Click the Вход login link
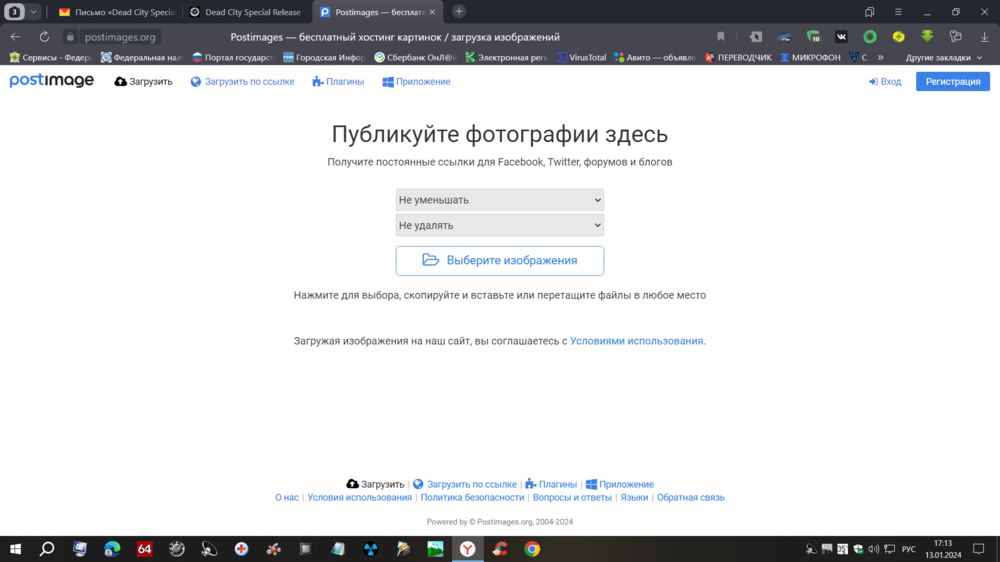 click(x=885, y=82)
